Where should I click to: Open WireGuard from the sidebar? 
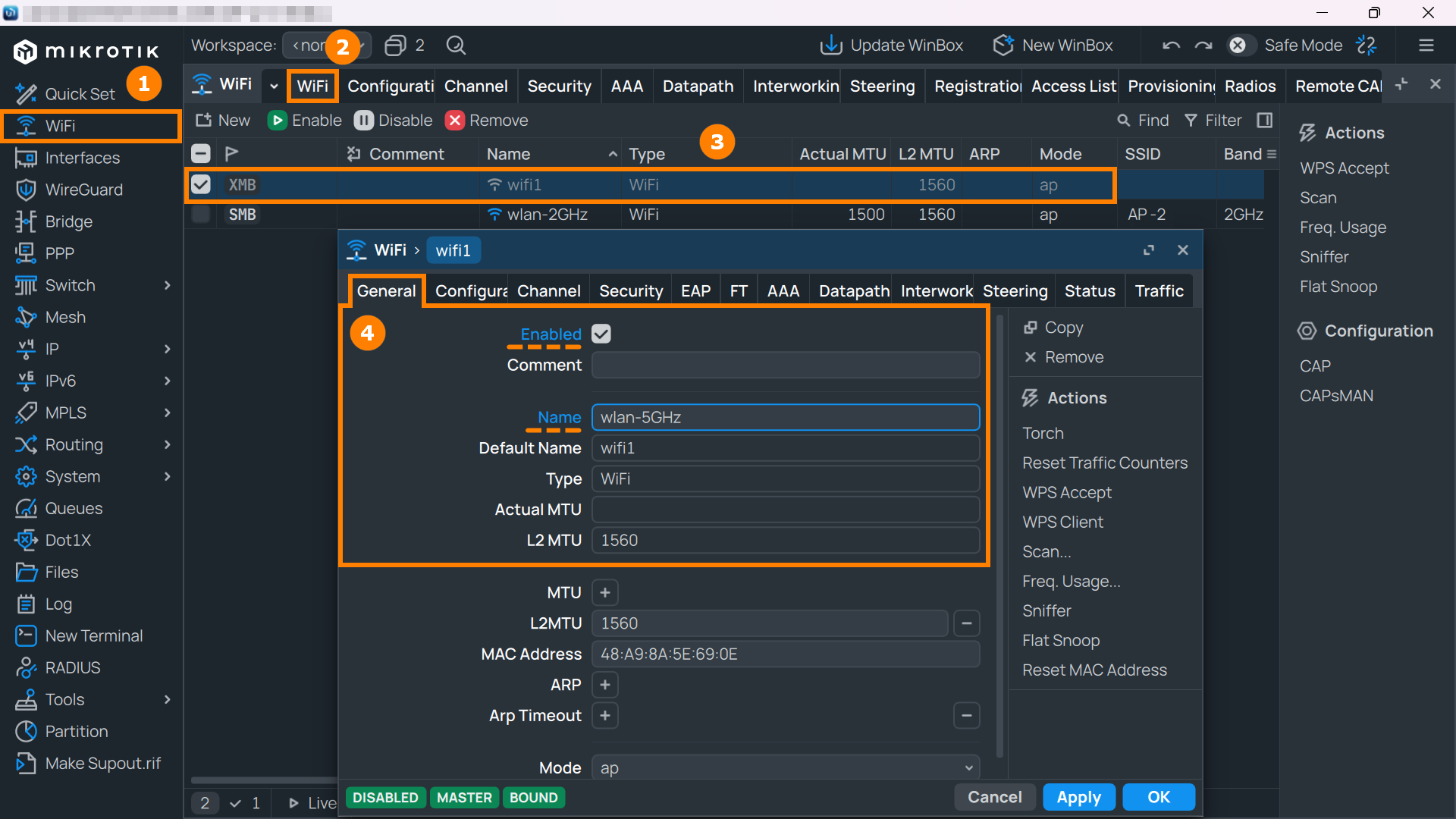pyautogui.click(x=83, y=190)
